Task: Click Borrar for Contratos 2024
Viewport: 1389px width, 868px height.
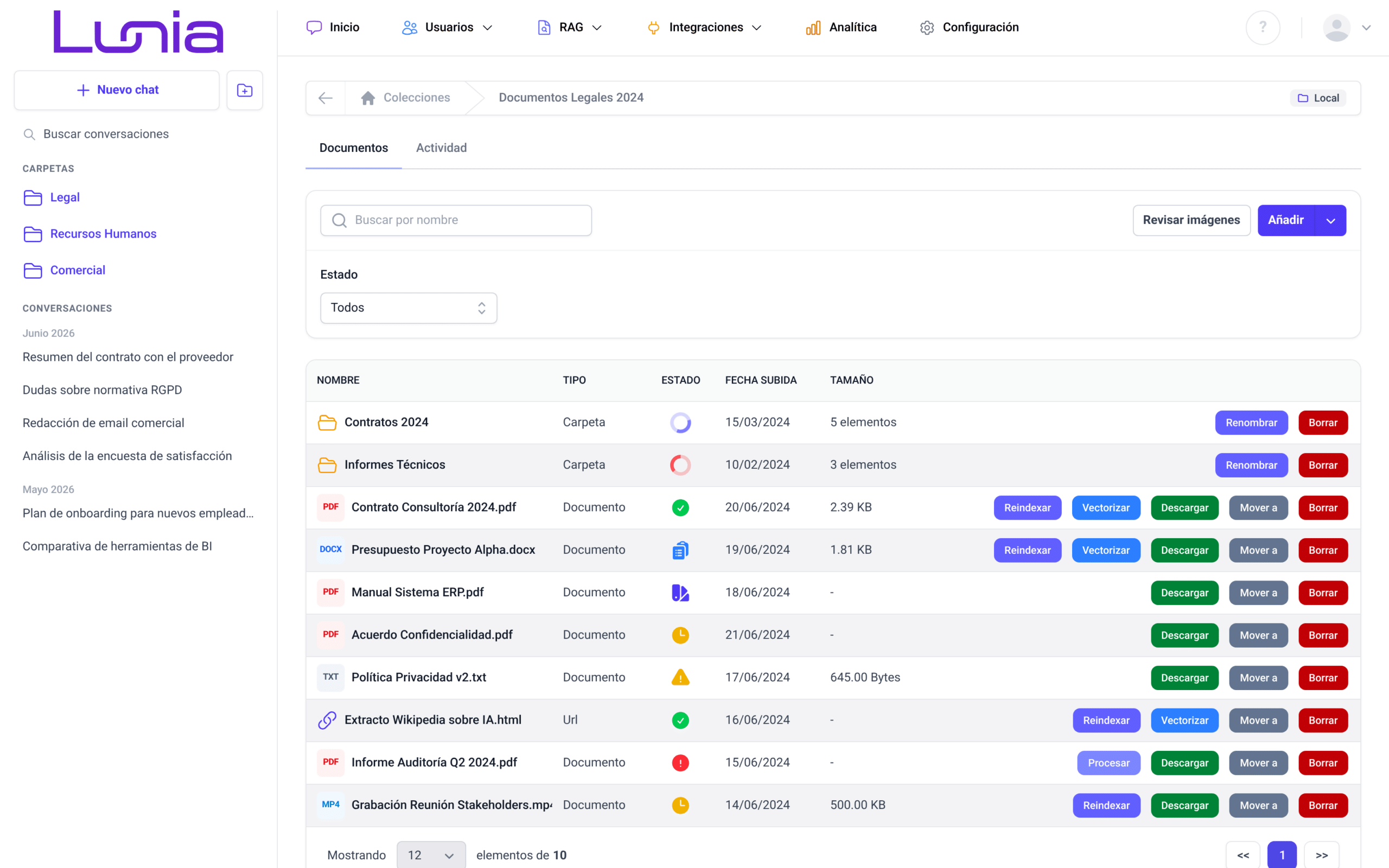Action: [x=1323, y=423]
